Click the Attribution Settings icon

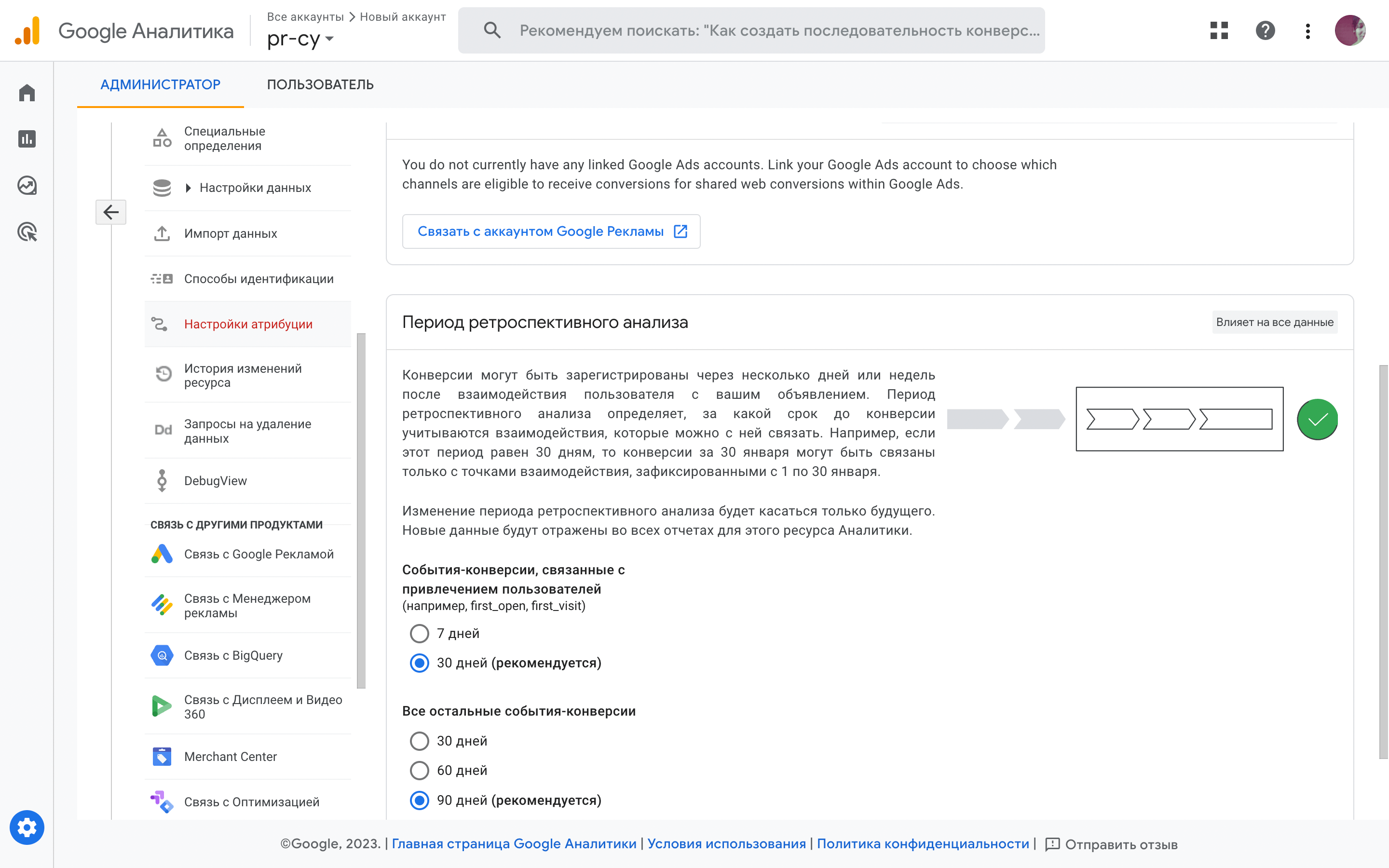tap(161, 324)
